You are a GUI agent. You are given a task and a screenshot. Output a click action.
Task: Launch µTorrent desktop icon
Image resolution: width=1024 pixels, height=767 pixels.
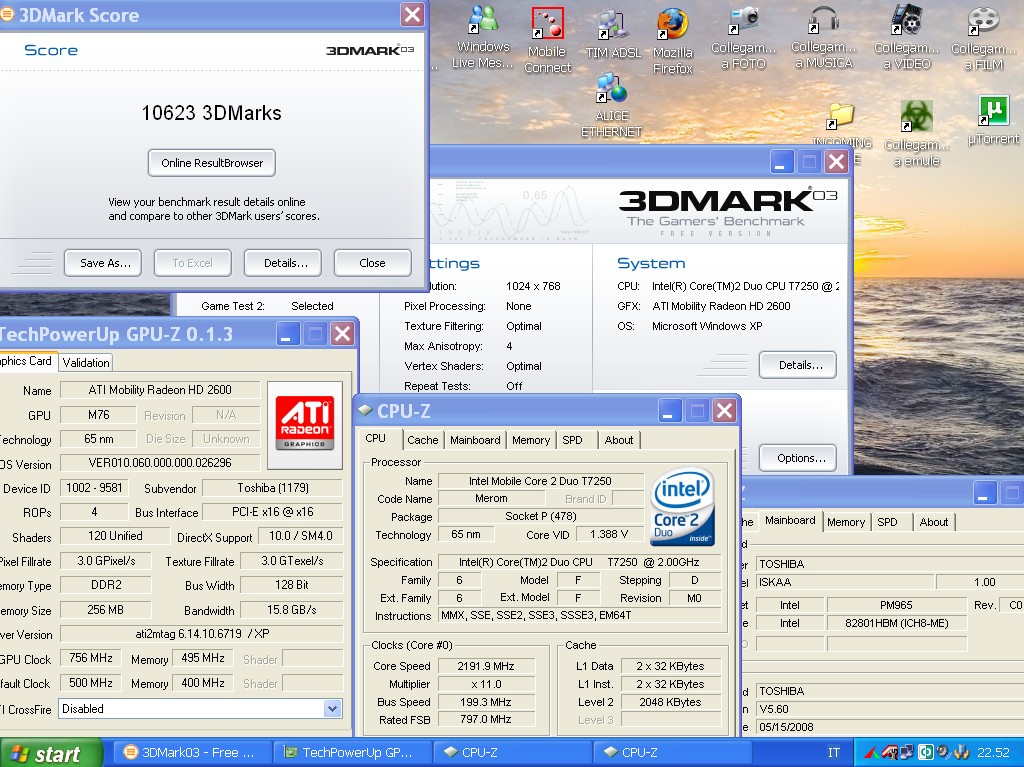click(993, 120)
